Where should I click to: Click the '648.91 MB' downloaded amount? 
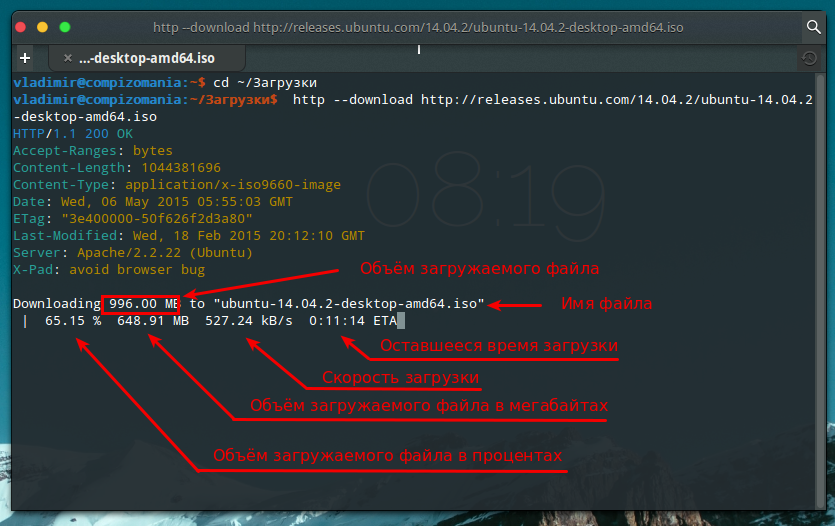[153, 321]
